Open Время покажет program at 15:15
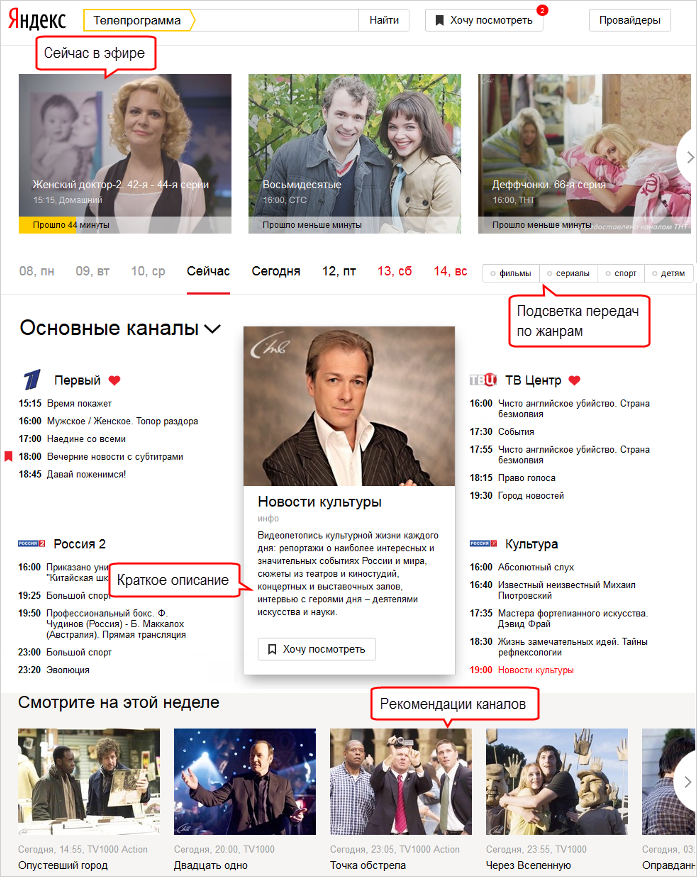 (79, 404)
